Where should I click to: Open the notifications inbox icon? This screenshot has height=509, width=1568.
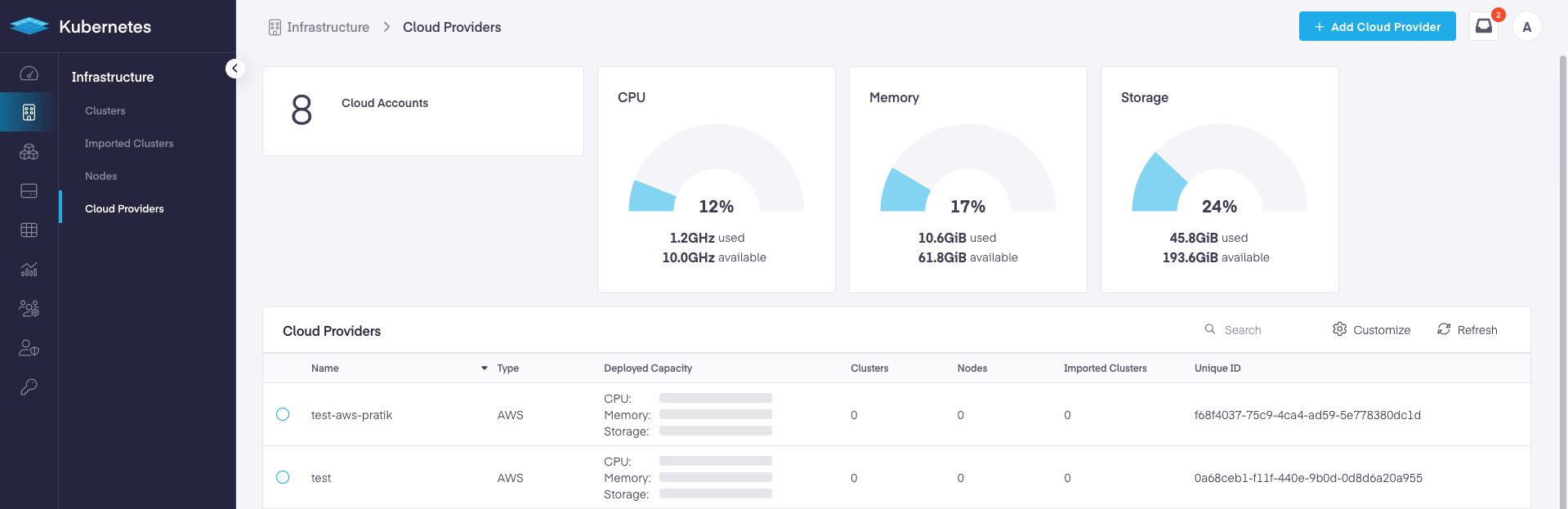coord(1483,26)
